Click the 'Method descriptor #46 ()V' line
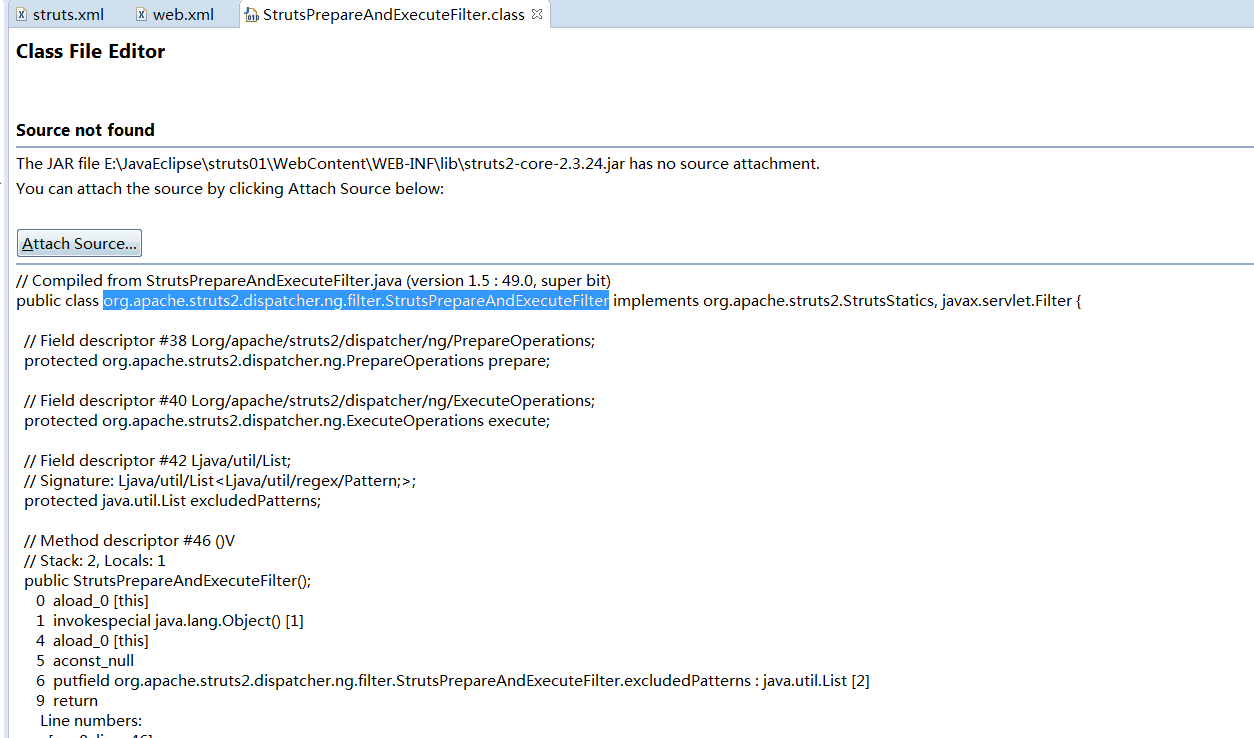 [130, 541]
